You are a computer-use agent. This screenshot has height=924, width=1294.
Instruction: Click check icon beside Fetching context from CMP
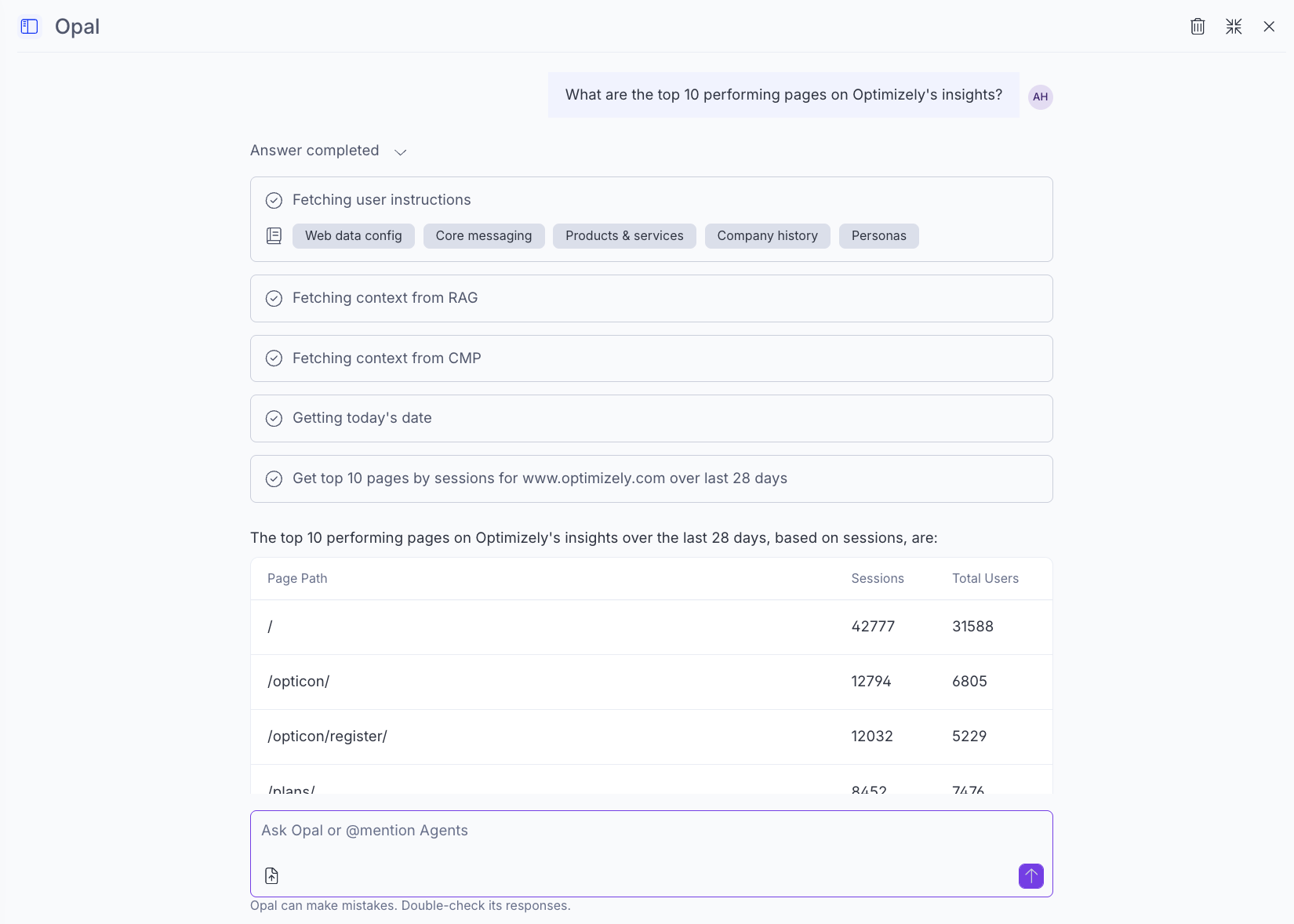pyautogui.click(x=274, y=358)
